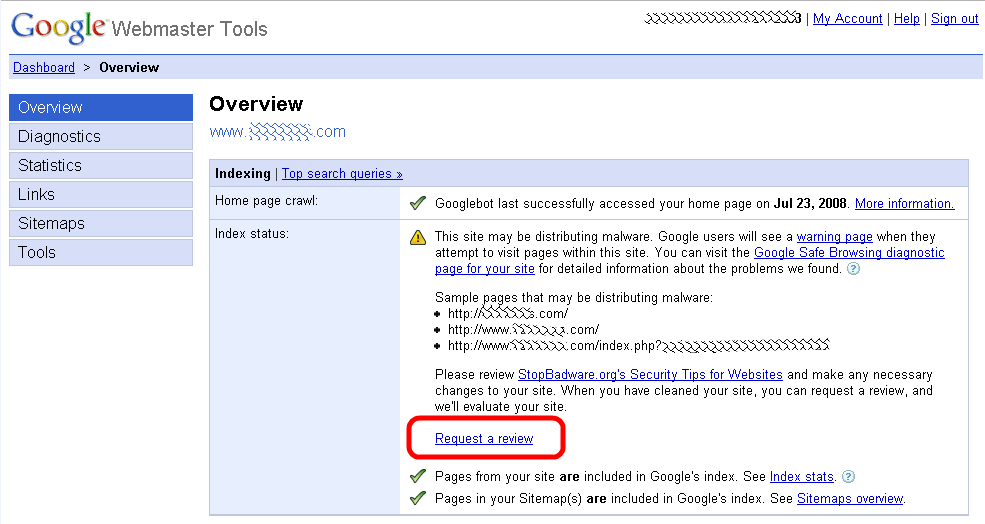Click the 'Index status:' label

(x=252, y=234)
